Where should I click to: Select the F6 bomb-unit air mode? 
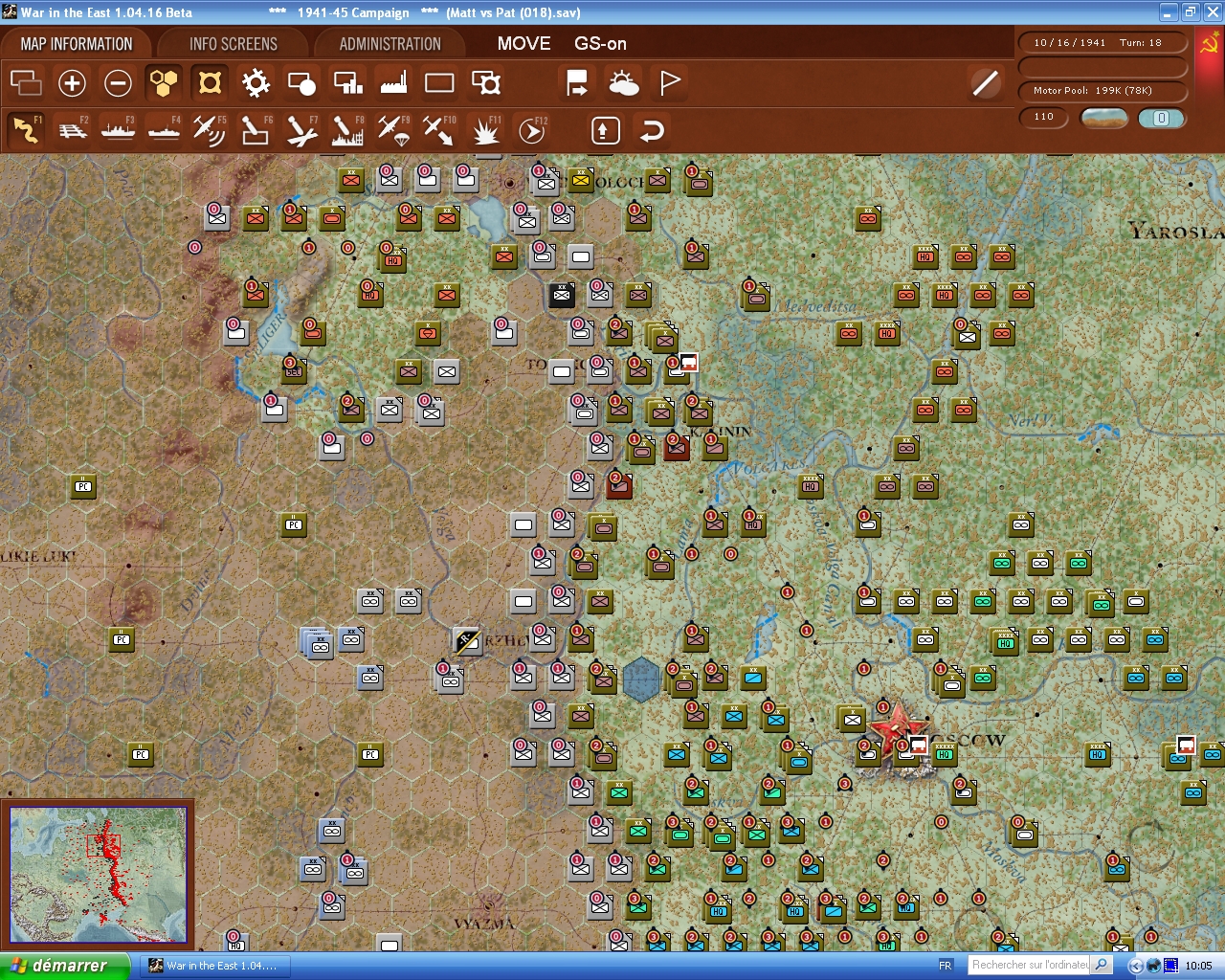pyautogui.click(x=256, y=130)
